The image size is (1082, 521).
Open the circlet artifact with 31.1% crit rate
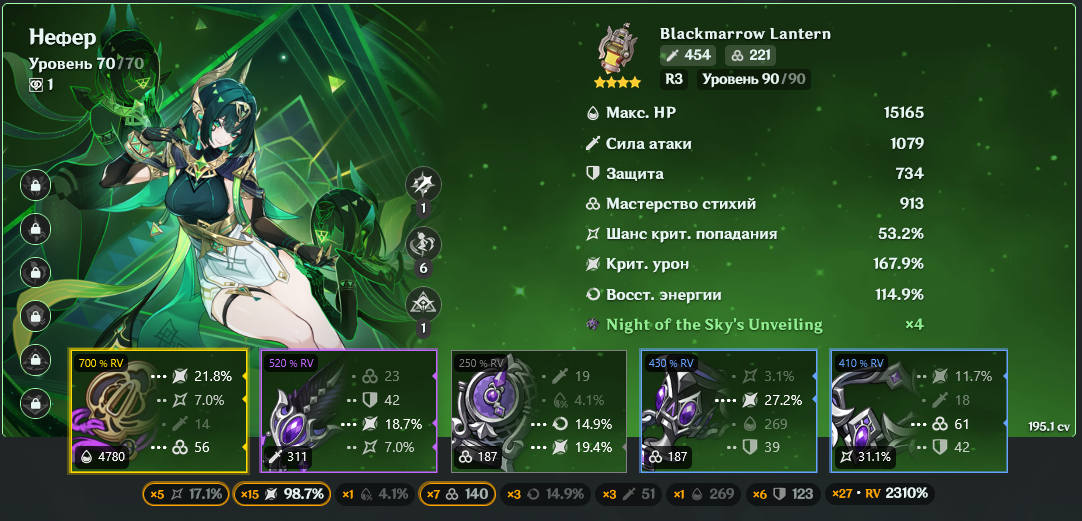(x=918, y=411)
